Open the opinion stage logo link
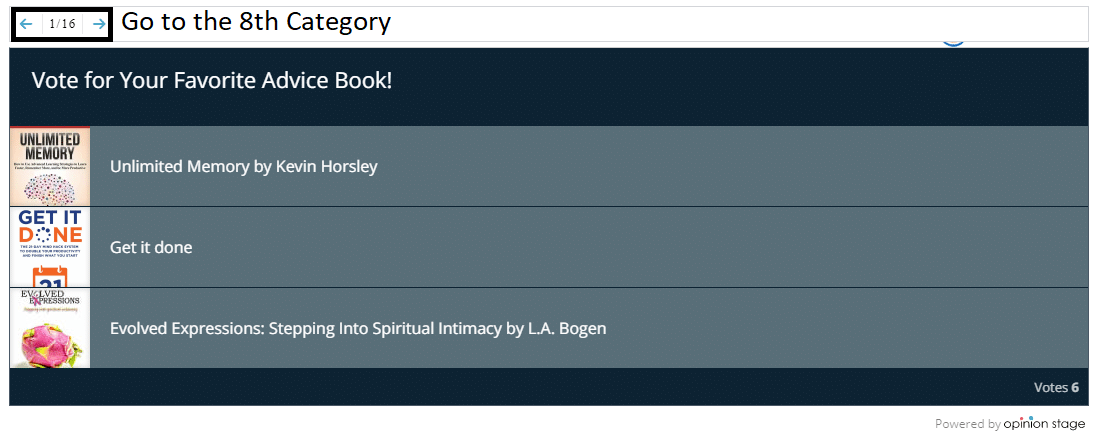The width and height of the screenshot is (1100, 444). [1045, 424]
